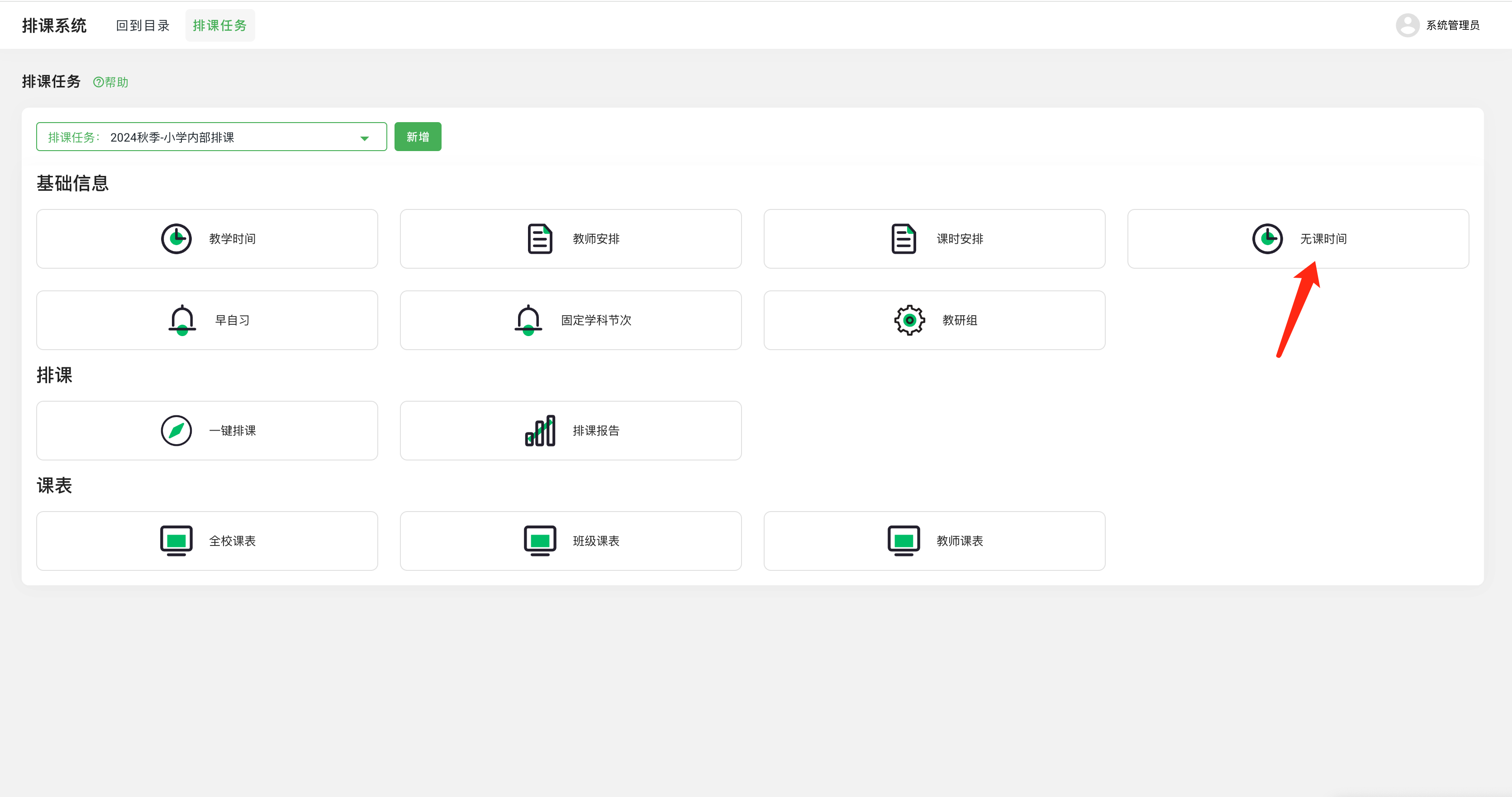Click the clock icon for 教学时间
Image resolution: width=1512 pixels, height=797 pixels.
click(176, 239)
